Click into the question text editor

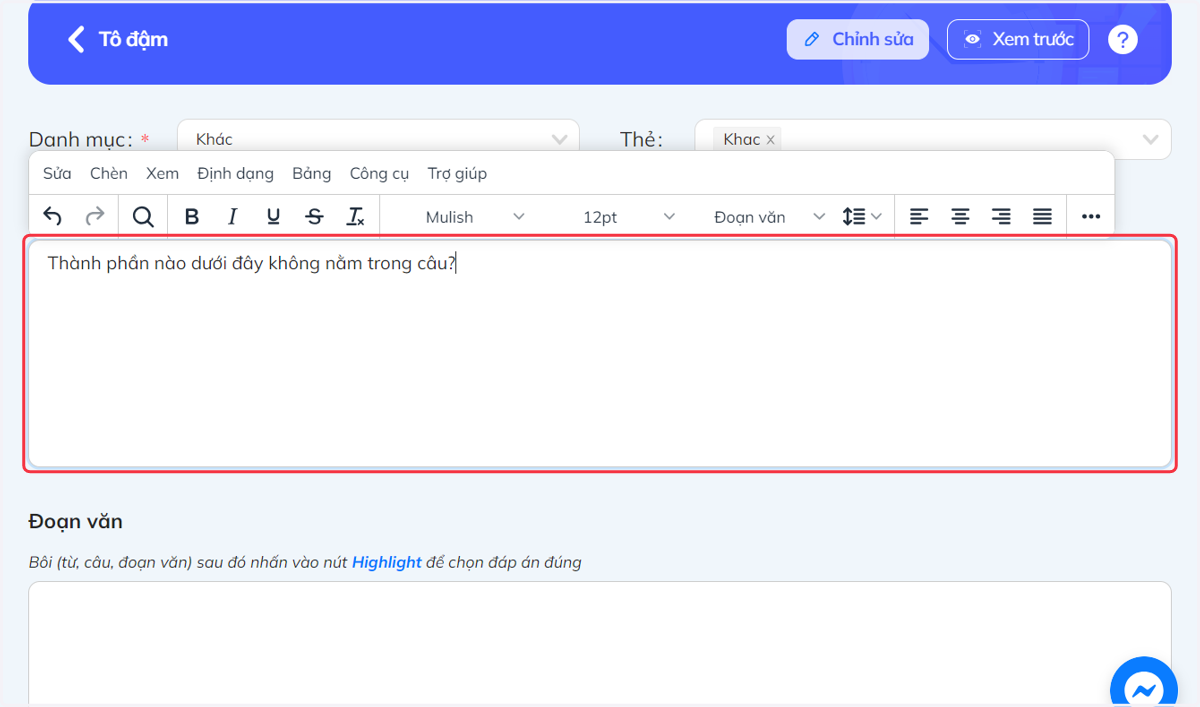pyautogui.click(x=600, y=353)
